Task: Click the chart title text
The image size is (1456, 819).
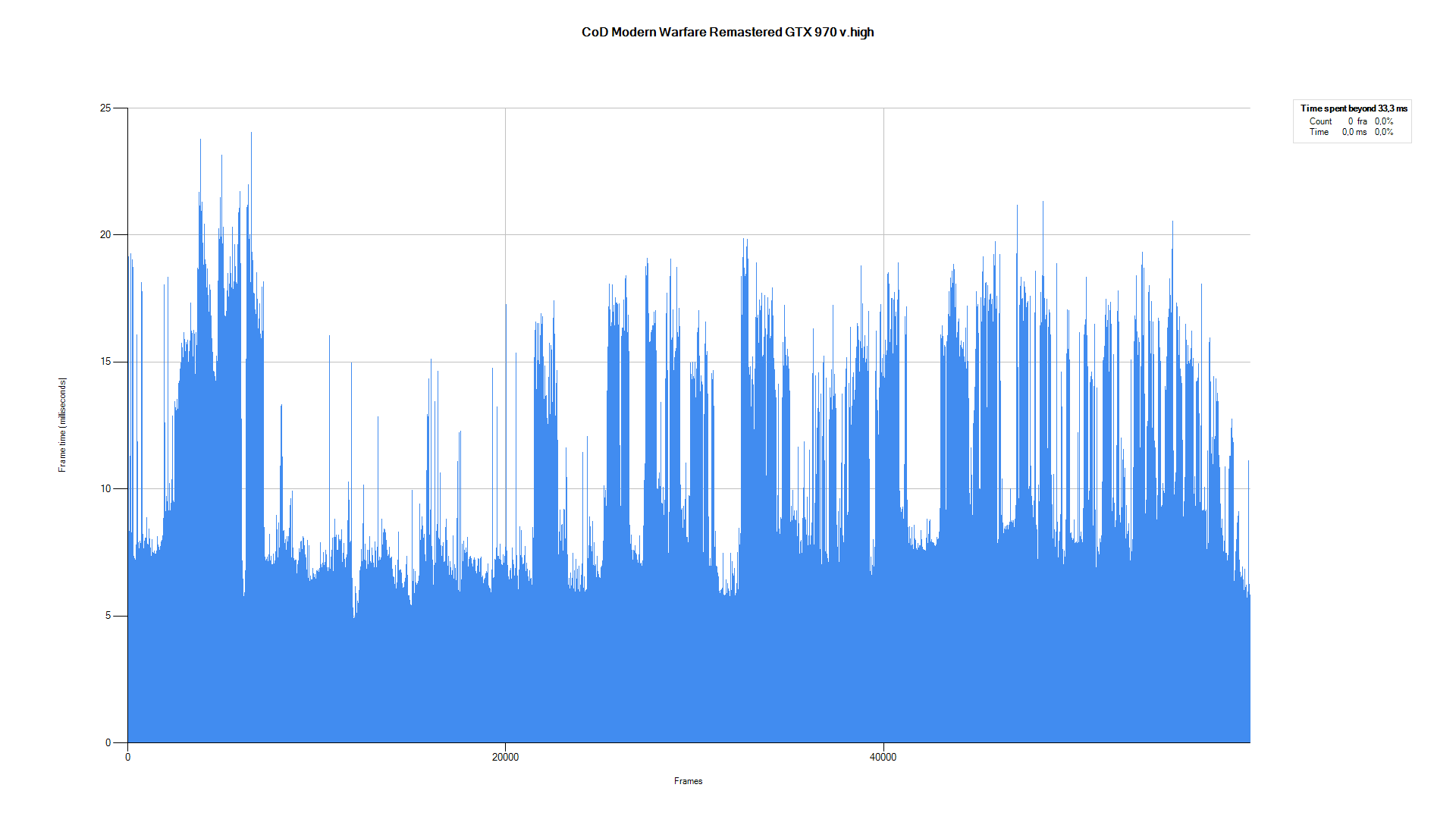Action: pos(727,32)
